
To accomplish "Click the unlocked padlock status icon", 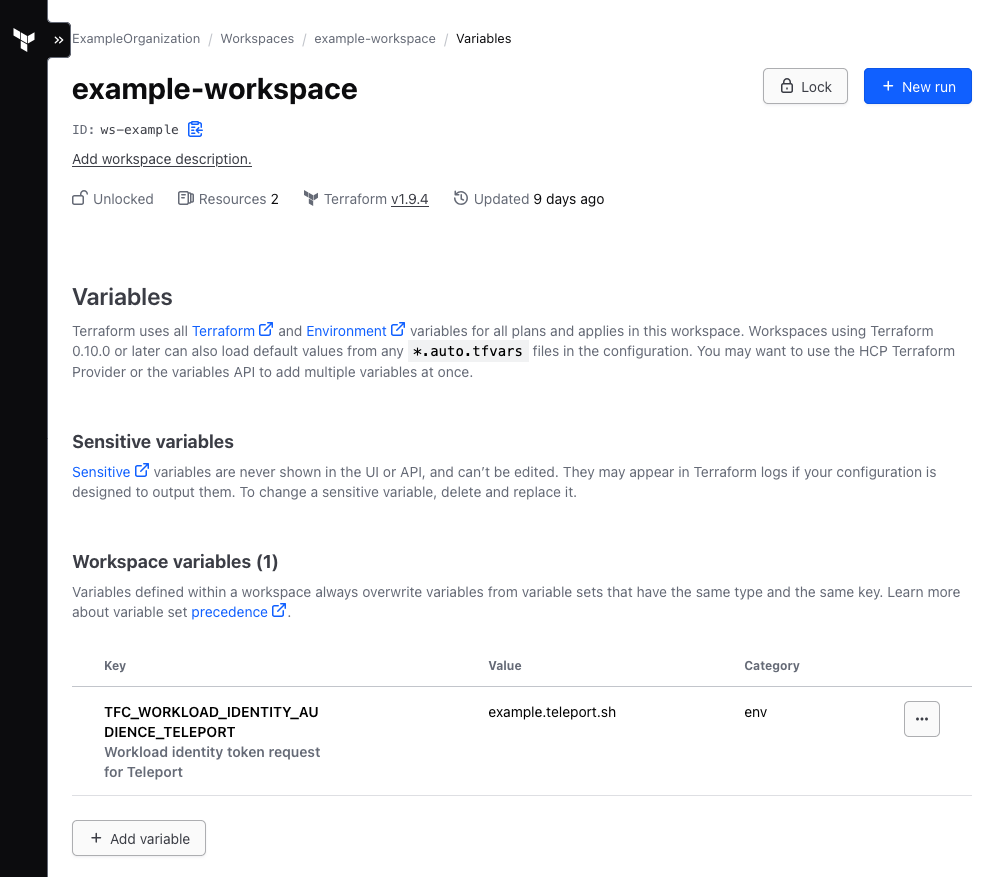I will [79, 198].
